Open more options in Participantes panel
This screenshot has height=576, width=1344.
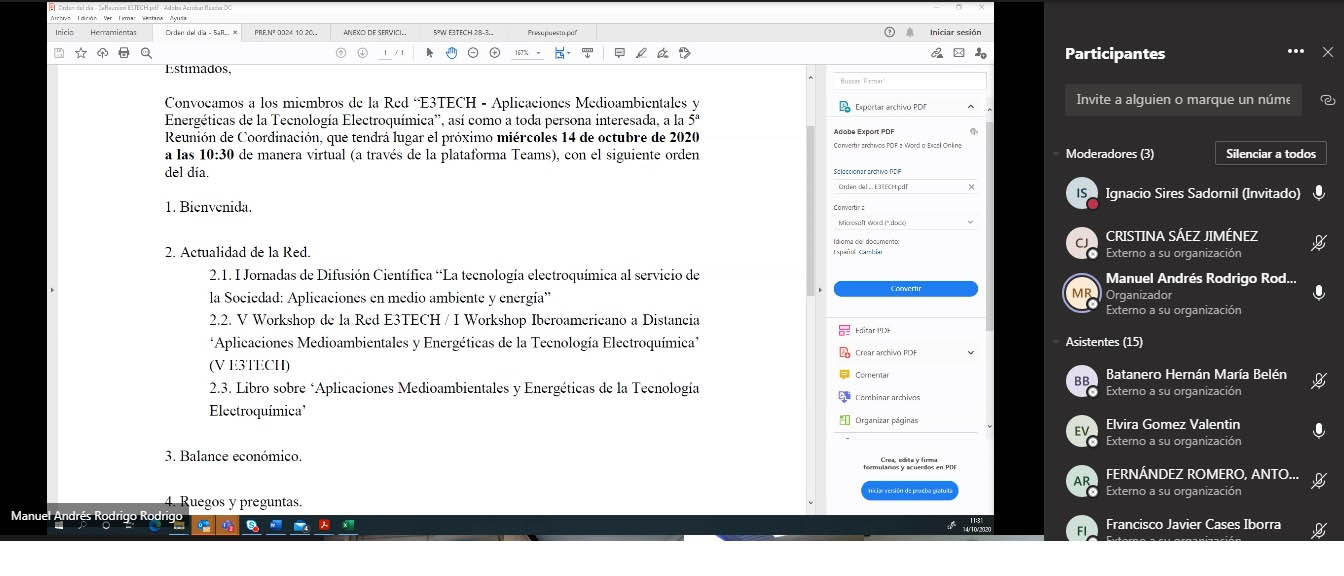(x=1296, y=52)
